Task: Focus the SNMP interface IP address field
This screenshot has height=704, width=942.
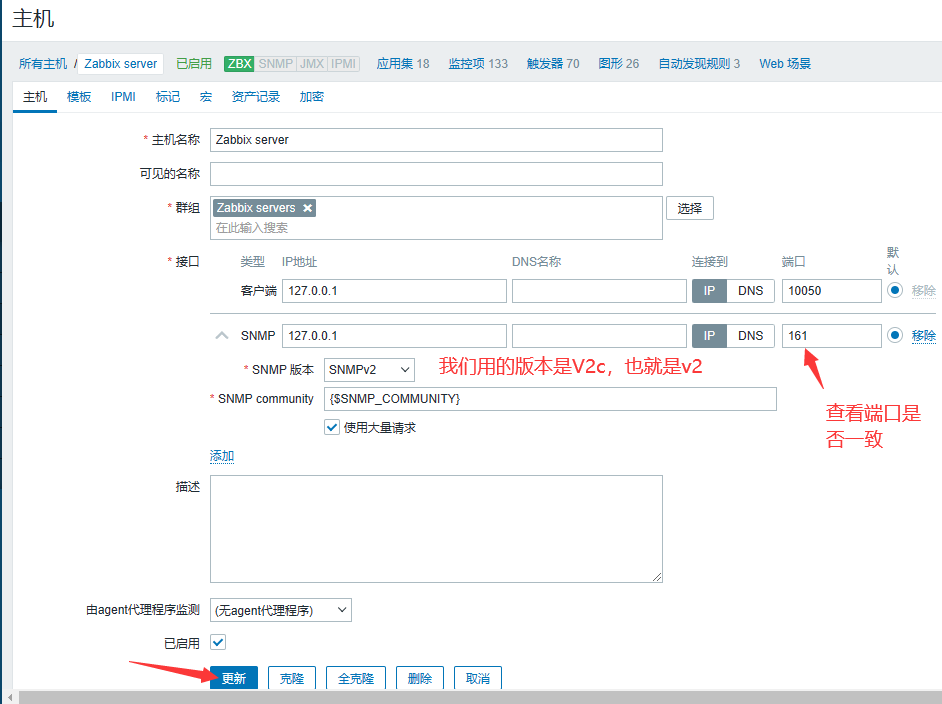Action: pyautogui.click(x=394, y=336)
